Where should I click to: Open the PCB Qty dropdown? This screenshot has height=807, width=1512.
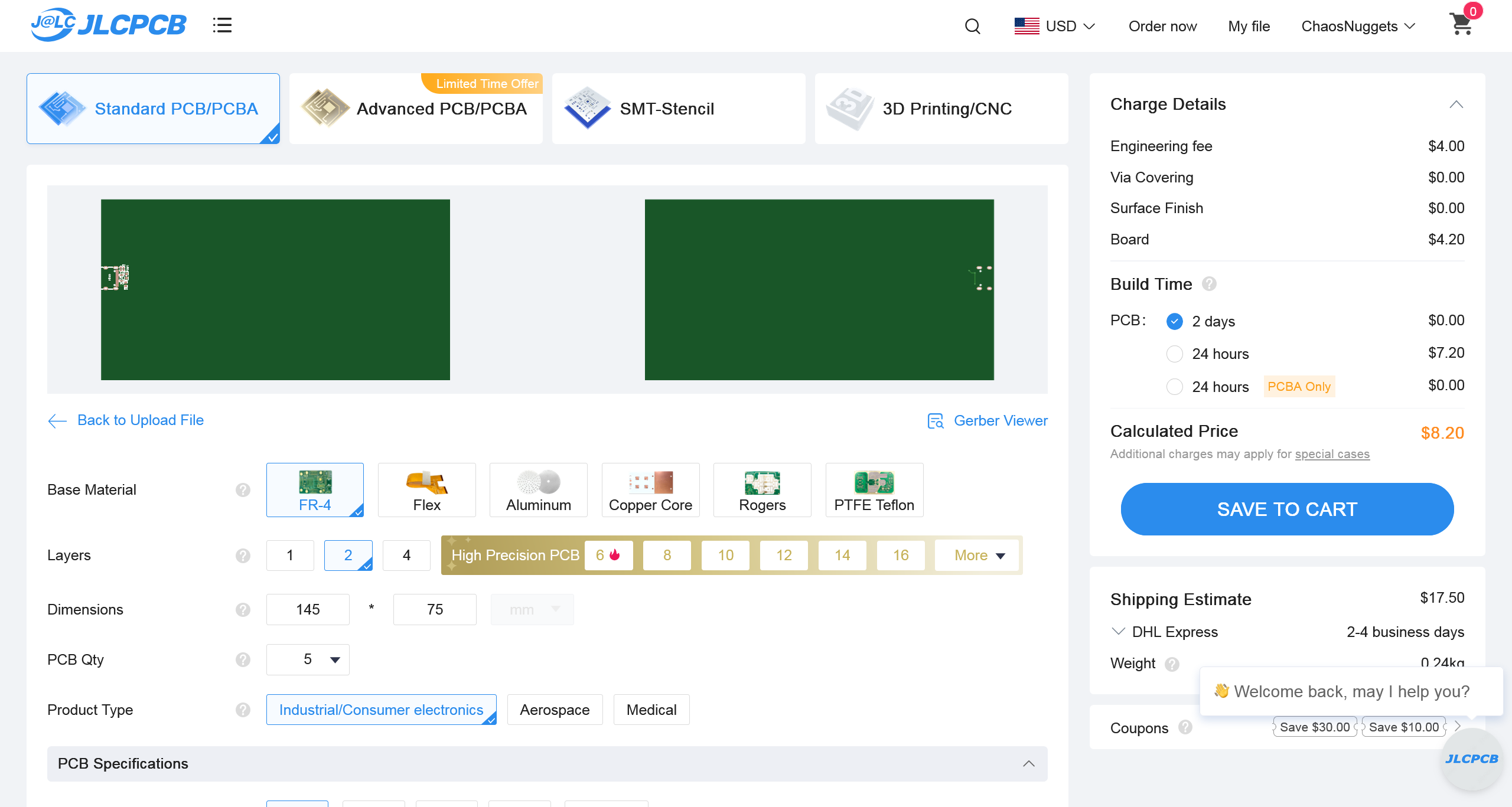pyautogui.click(x=308, y=659)
